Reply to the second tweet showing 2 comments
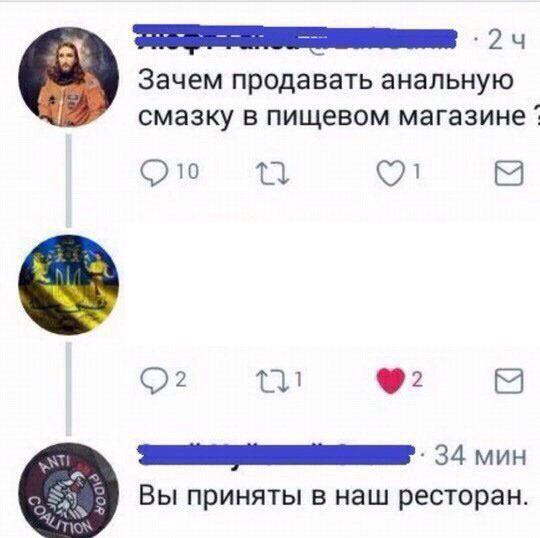 point(164,381)
